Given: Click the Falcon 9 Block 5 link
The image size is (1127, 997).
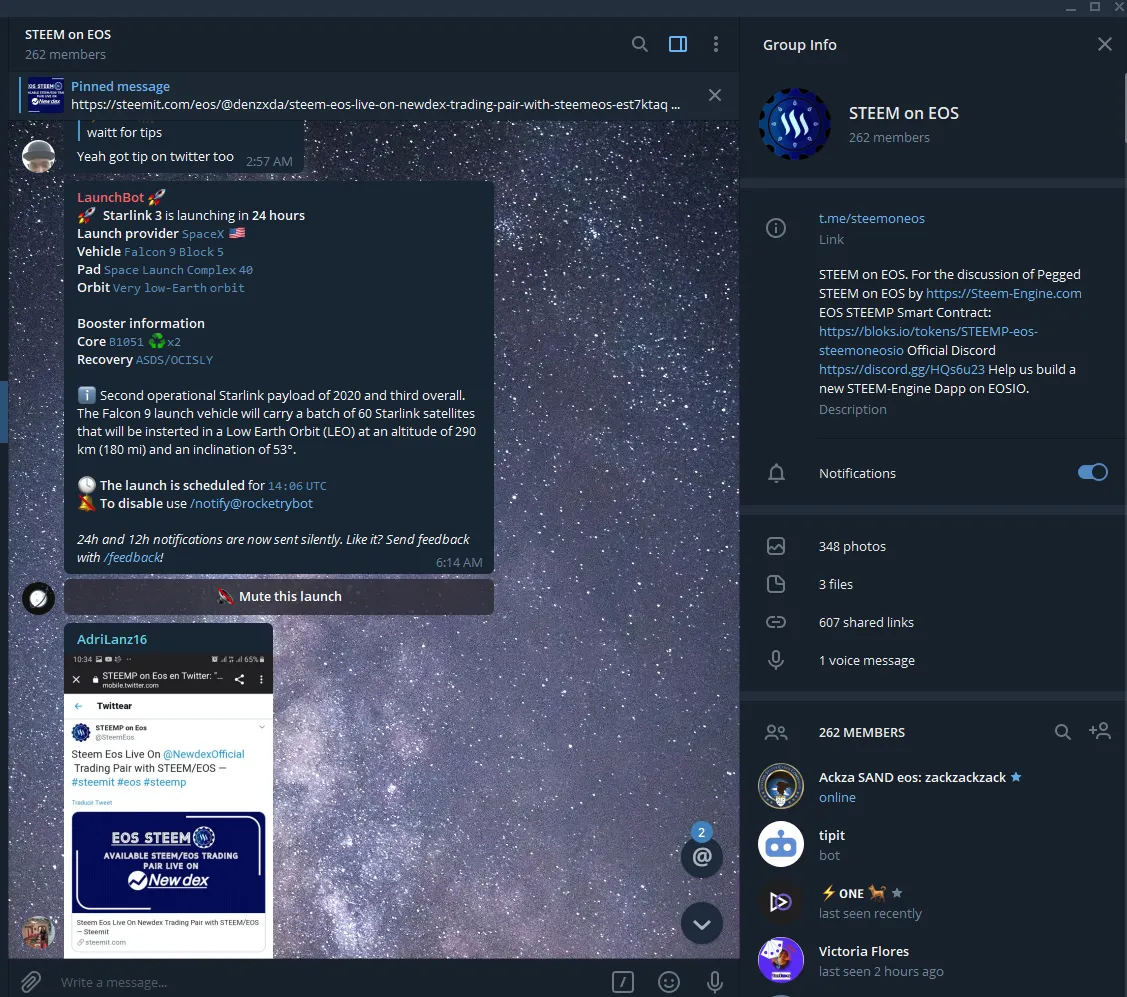Looking at the screenshot, I should click(x=173, y=252).
